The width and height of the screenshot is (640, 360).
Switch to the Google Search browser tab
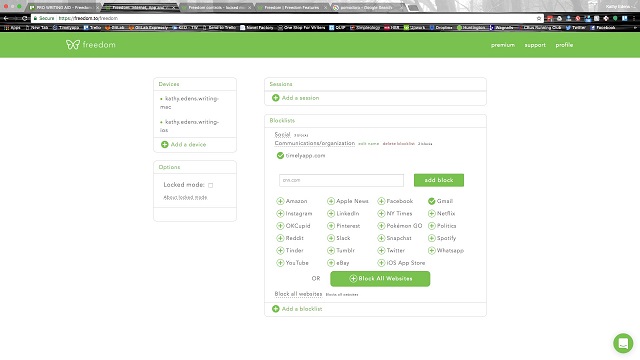click(x=367, y=7)
